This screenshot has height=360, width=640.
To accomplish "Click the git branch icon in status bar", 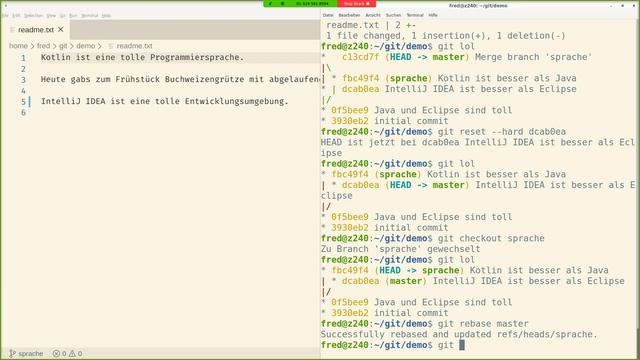I will coord(12,353).
